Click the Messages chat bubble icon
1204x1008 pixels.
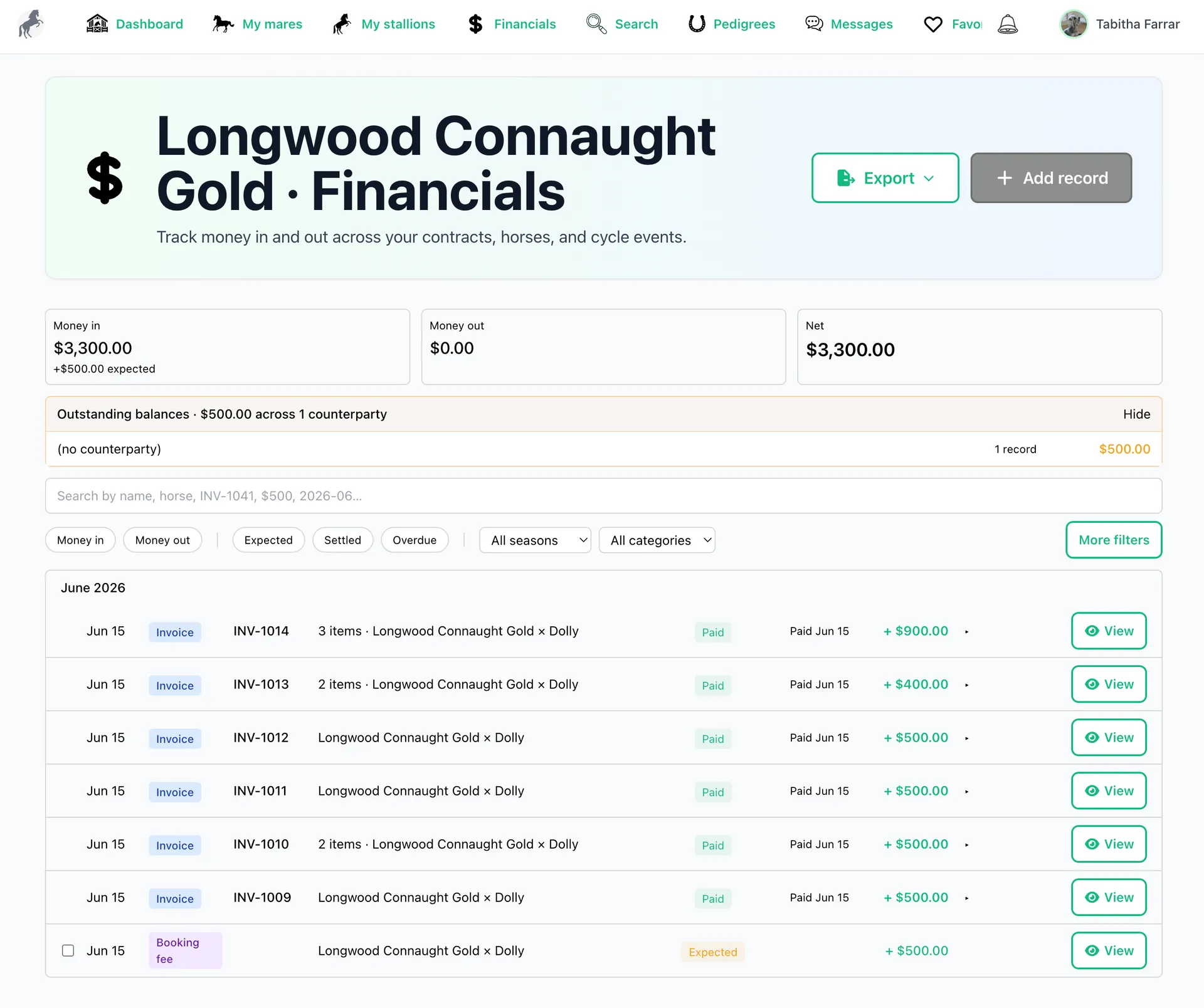[x=814, y=24]
